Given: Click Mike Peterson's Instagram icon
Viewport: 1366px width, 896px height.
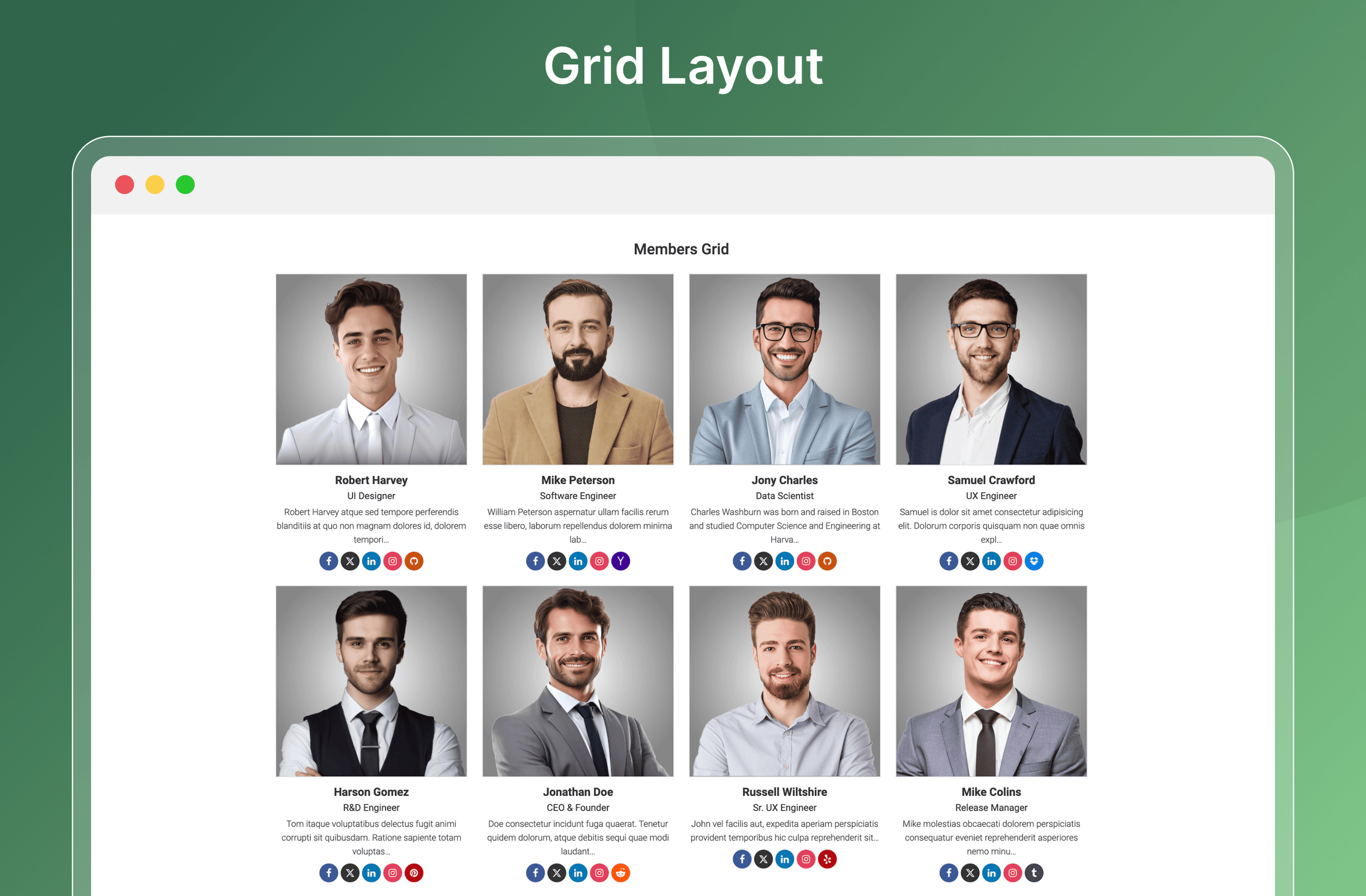Looking at the screenshot, I should (x=599, y=561).
